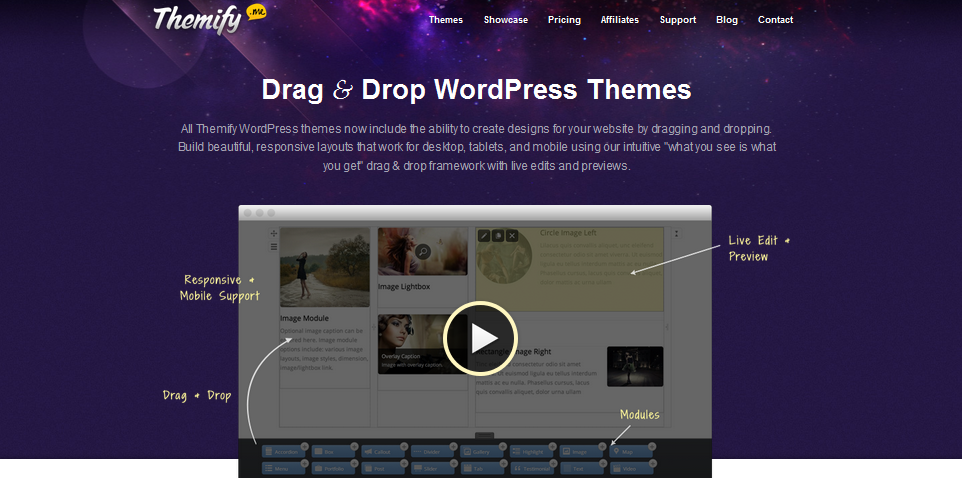This screenshot has height=478, width=962.
Task: Add the Video module with plus icon
Action: click(653, 463)
